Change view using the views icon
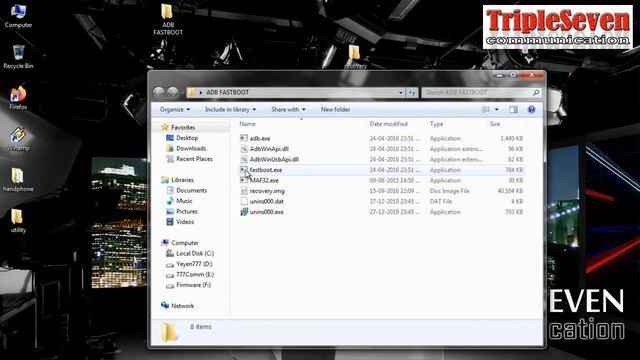 click(x=486, y=109)
